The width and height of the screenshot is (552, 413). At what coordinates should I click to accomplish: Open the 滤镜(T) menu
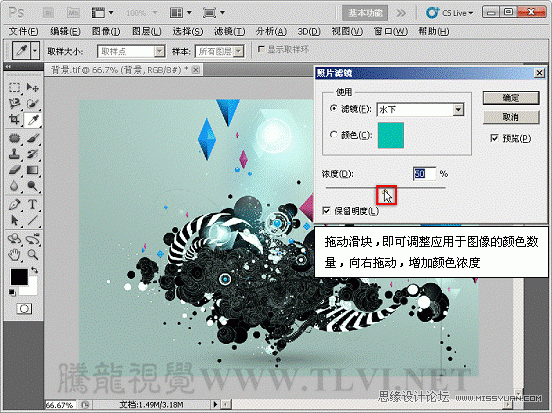pyautogui.click(x=230, y=31)
